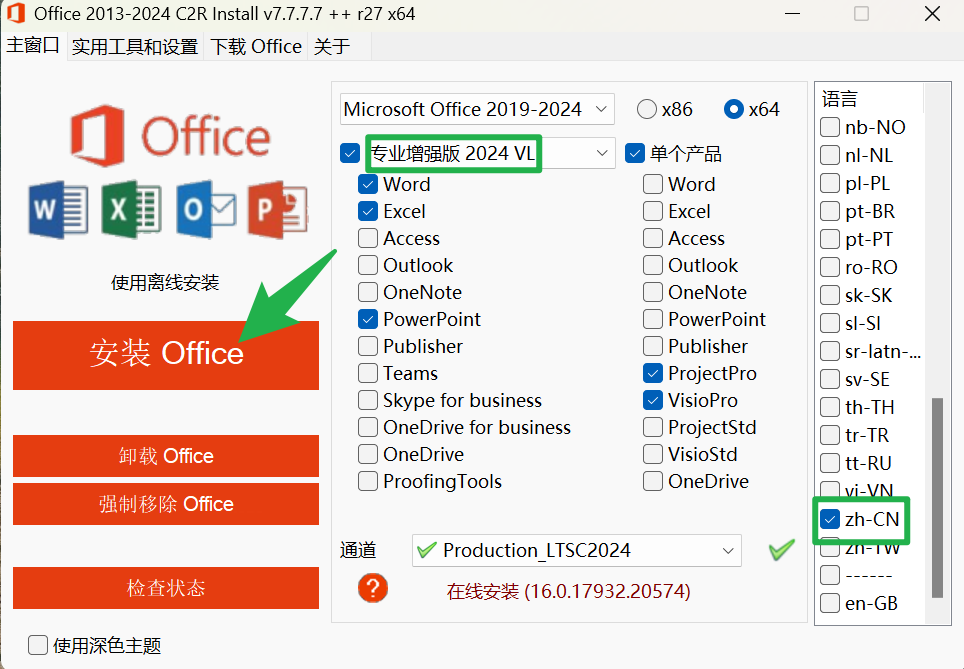Uncheck Excel in the left product list
Viewport: 964px width, 669px height.
click(x=367, y=211)
